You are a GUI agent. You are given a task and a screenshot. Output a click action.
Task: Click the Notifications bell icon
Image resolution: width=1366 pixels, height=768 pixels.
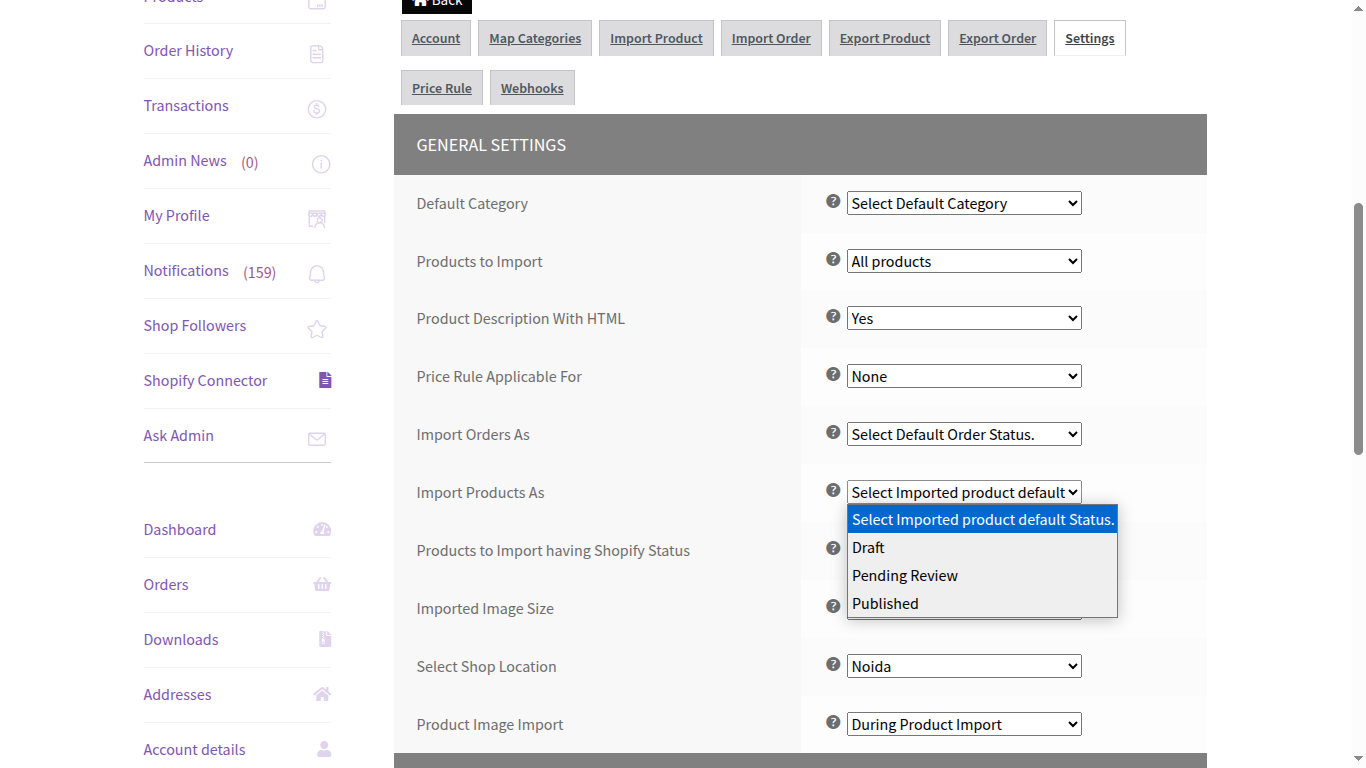(316, 273)
